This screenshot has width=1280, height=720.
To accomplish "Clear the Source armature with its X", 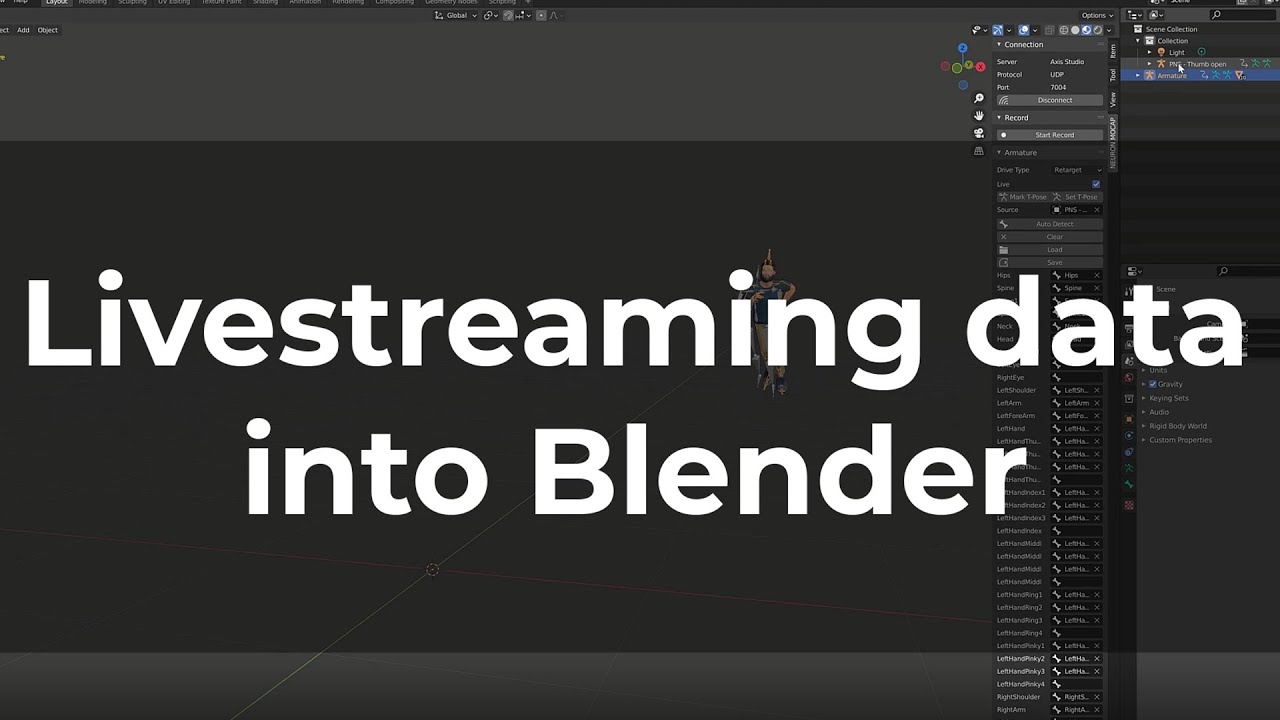I will tap(1097, 210).
